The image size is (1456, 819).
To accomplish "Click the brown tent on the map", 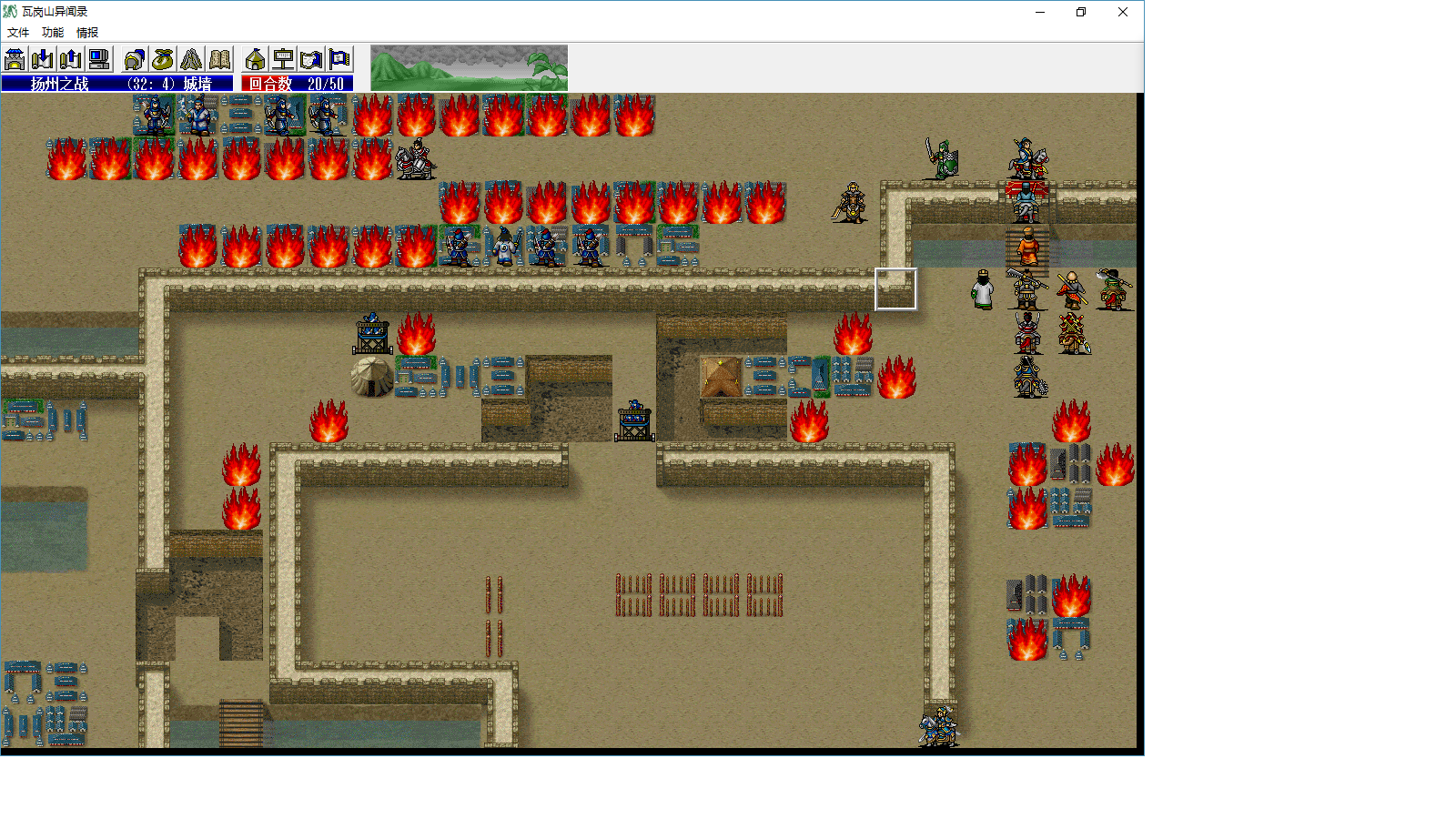I will click(722, 377).
